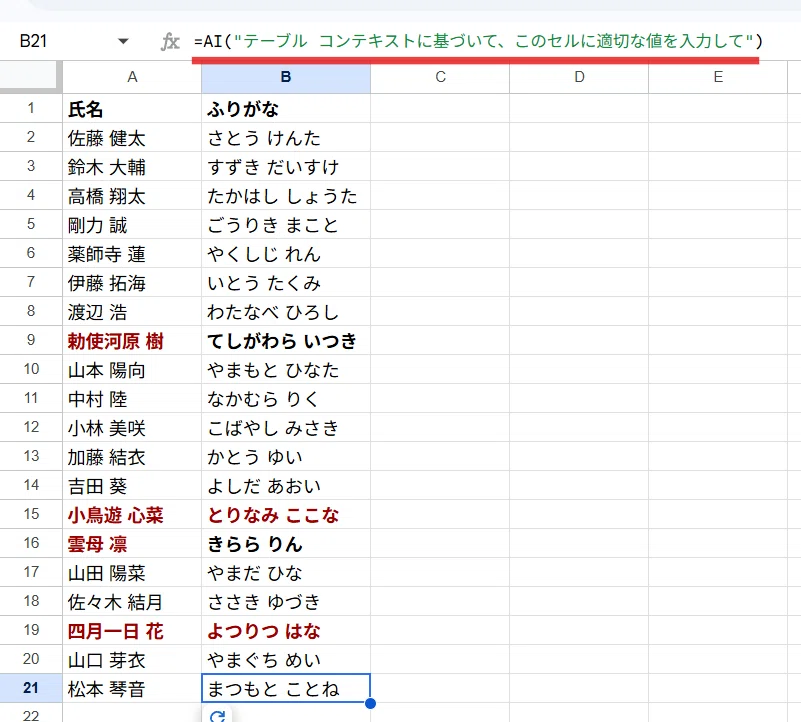Viewport: 801px width, 722px height.
Task: Select column C header
Action: 440,77
